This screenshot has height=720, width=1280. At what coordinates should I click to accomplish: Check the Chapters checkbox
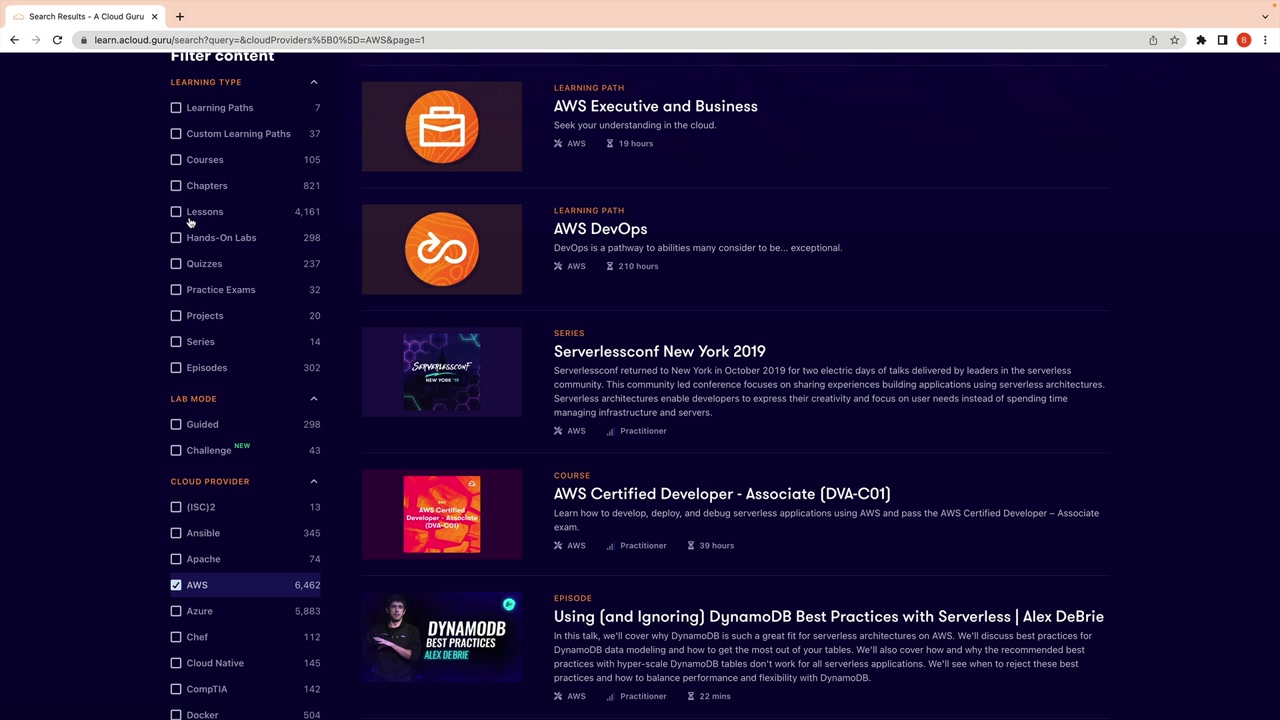pyautogui.click(x=176, y=186)
